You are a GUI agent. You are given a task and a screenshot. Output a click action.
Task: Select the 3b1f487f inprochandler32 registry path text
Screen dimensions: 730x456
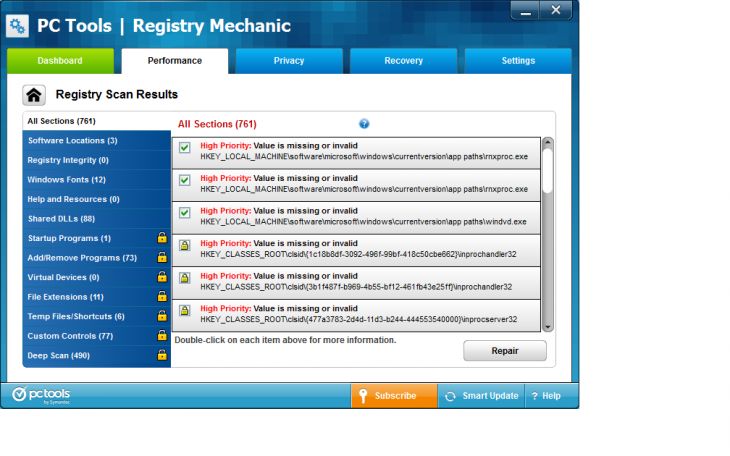pyautogui.click(x=356, y=287)
